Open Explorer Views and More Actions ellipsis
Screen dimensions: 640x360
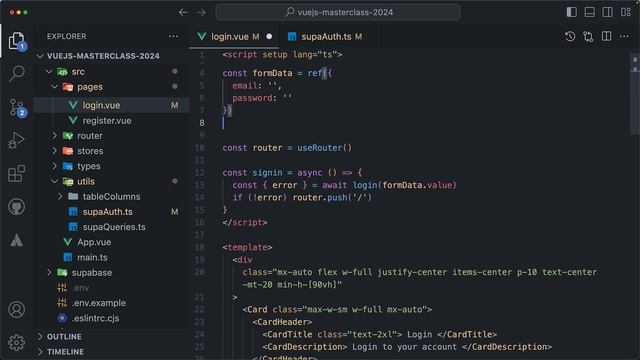(173, 36)
